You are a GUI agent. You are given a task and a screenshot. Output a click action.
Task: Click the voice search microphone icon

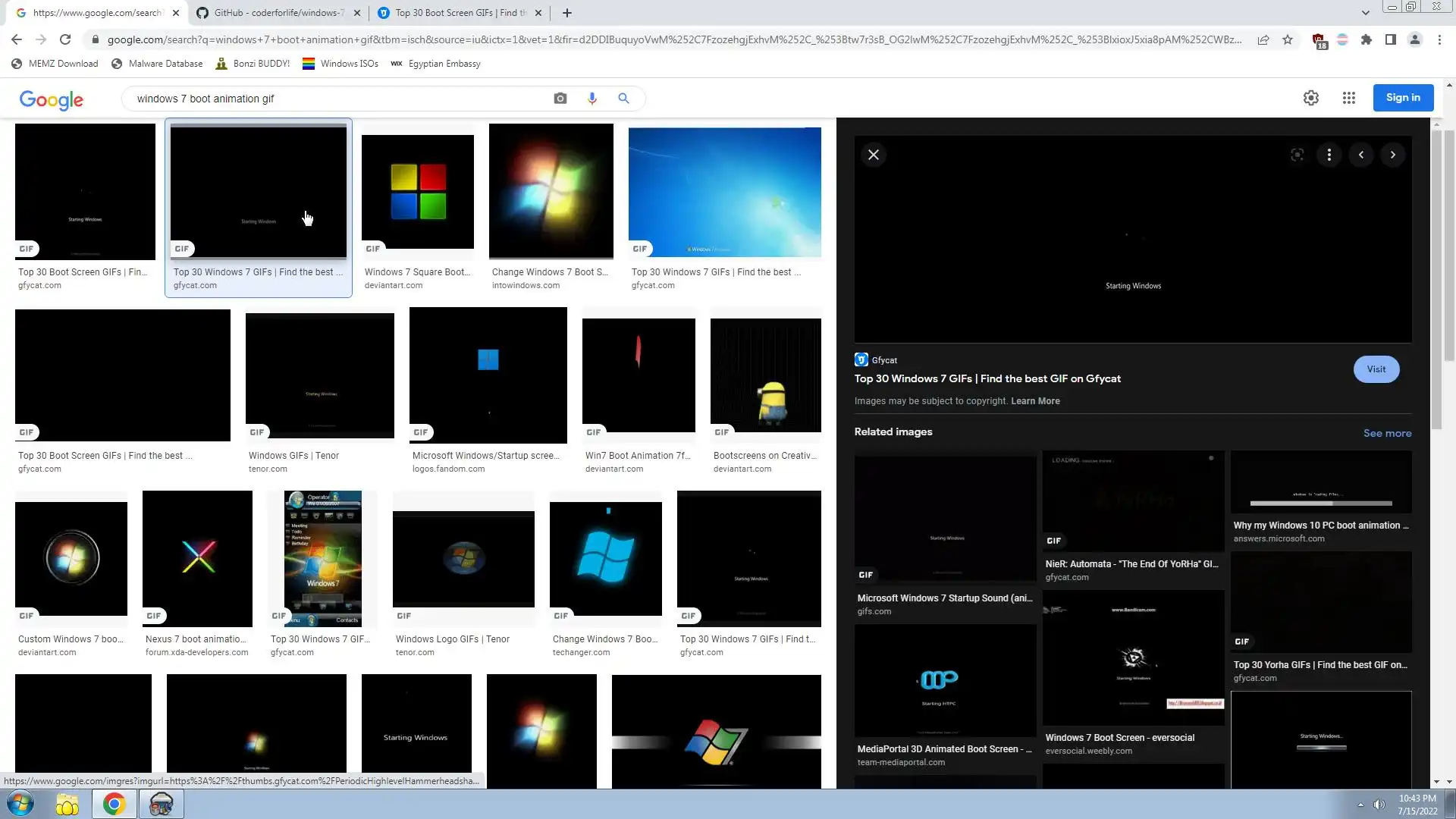pyautogui.click(x=591, y=99)
